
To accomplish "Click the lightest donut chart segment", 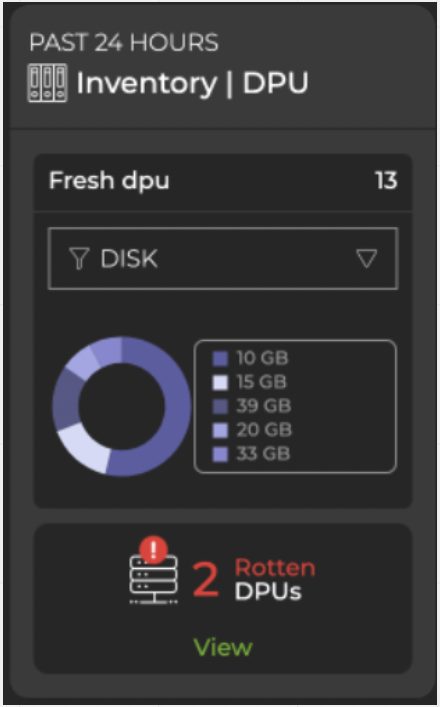I will click(x=85, y=446).
